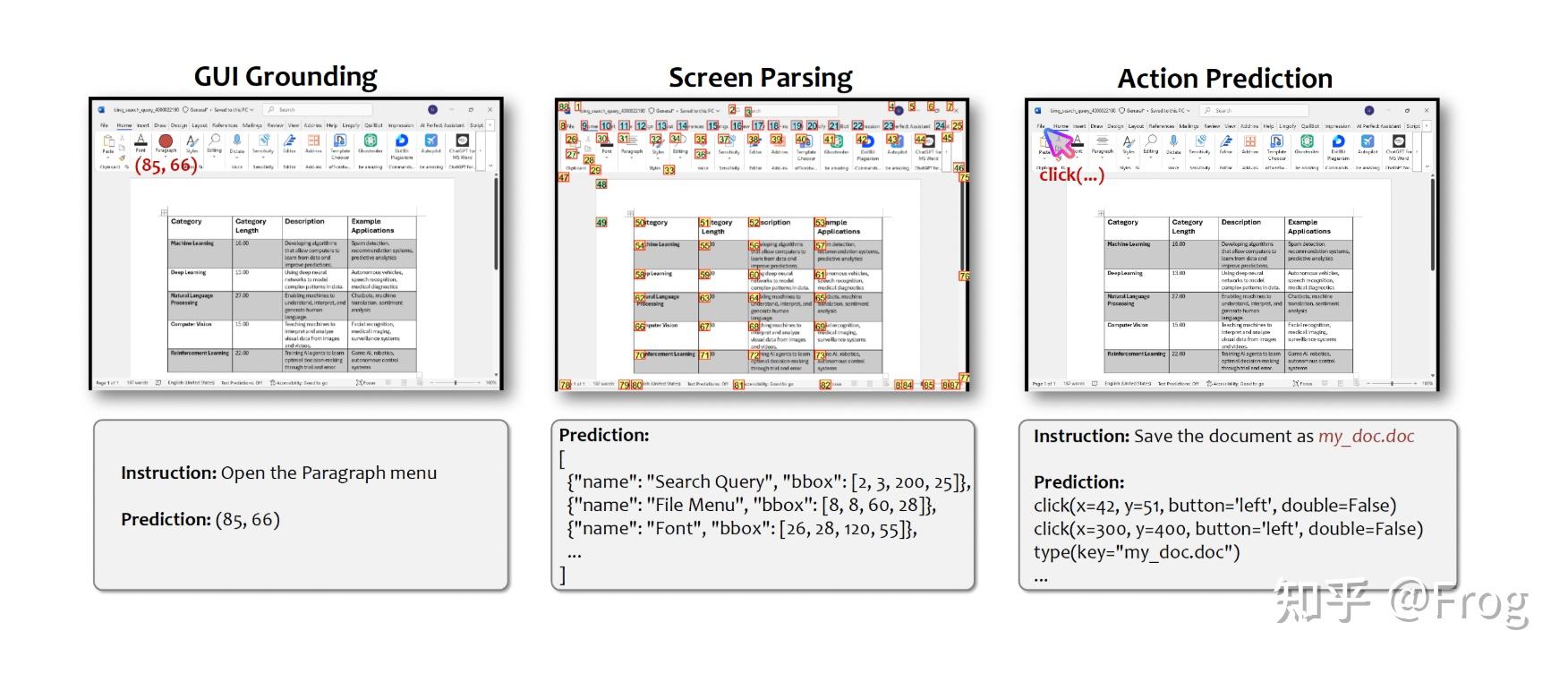Switch to Insert tab in GUI Grounding window
1568x673 pixels.
click(142, 125)
